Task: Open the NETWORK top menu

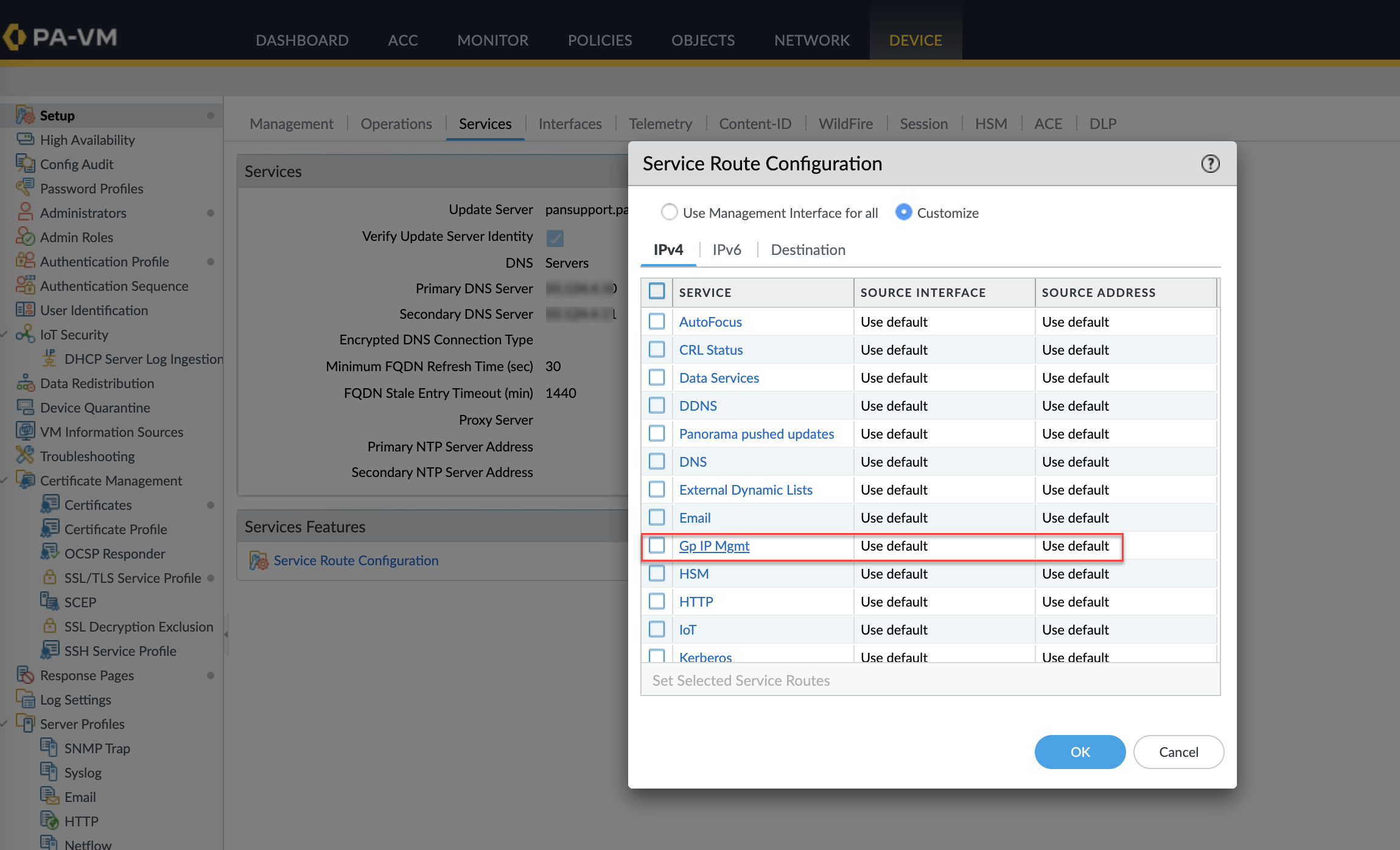Action: (811, 40)
